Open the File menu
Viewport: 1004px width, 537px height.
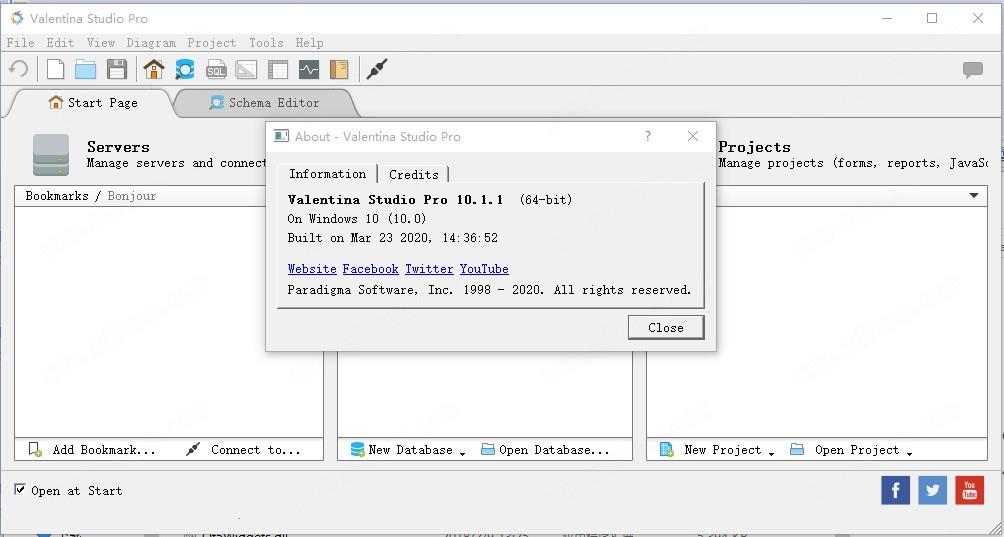click(x=20, y=43)
